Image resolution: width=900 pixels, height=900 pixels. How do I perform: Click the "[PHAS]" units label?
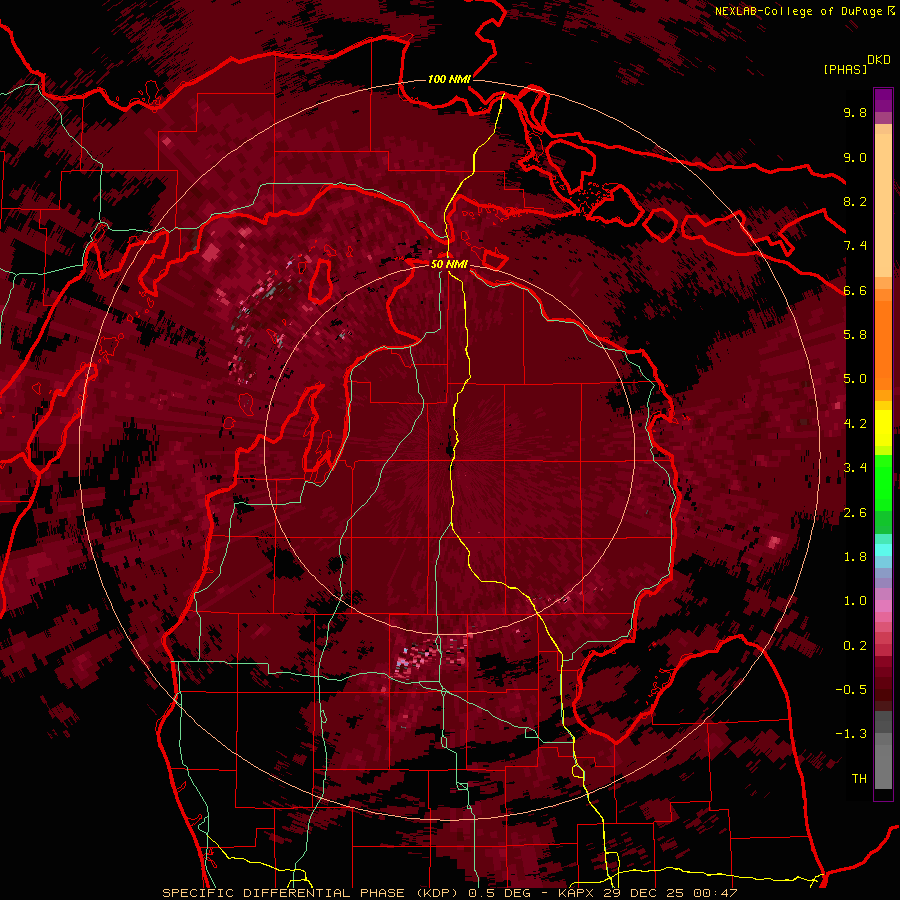coord(845,69)
